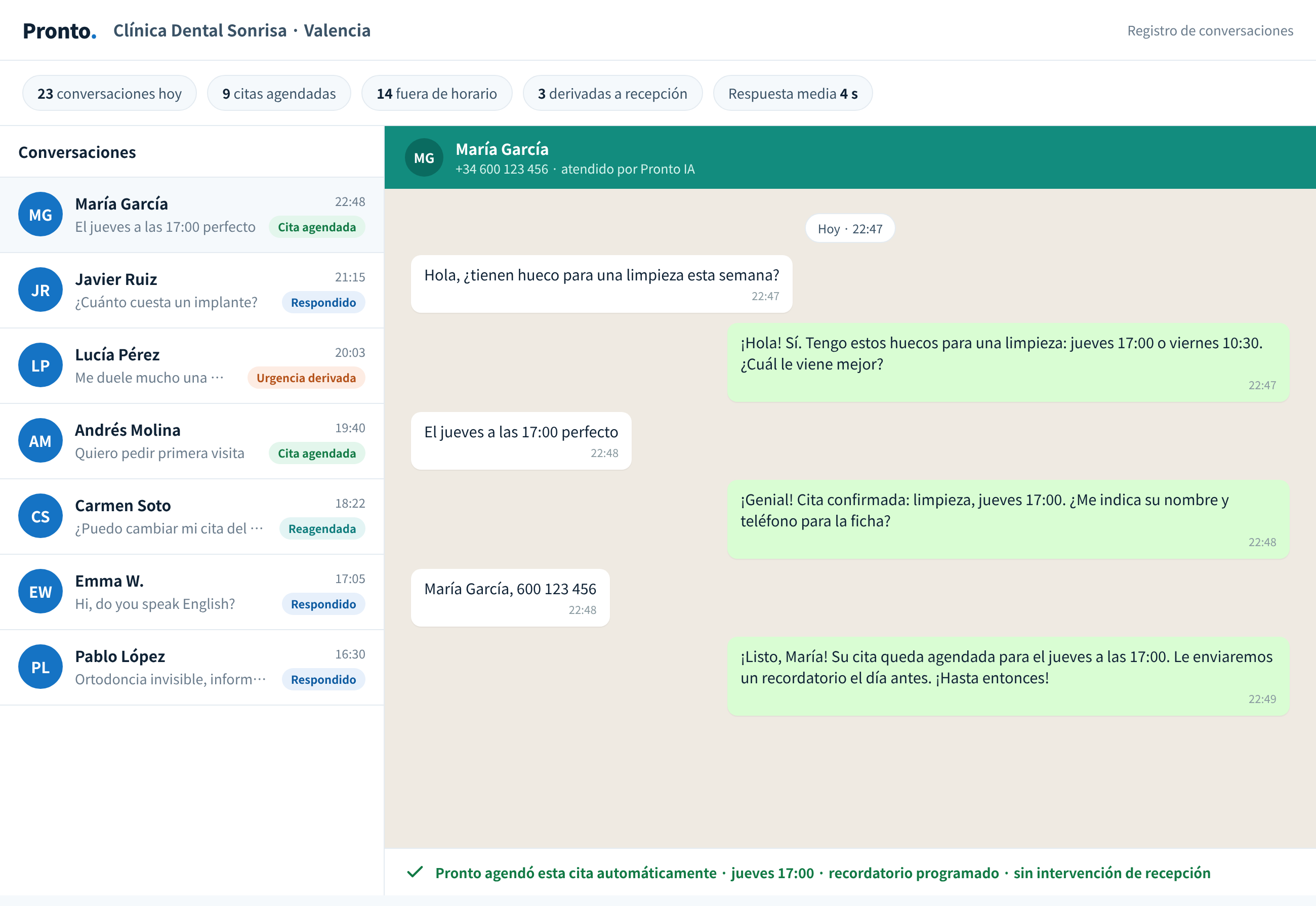Click the EW avatar for Emma W.
The image size is (1316, 906).
40,592
